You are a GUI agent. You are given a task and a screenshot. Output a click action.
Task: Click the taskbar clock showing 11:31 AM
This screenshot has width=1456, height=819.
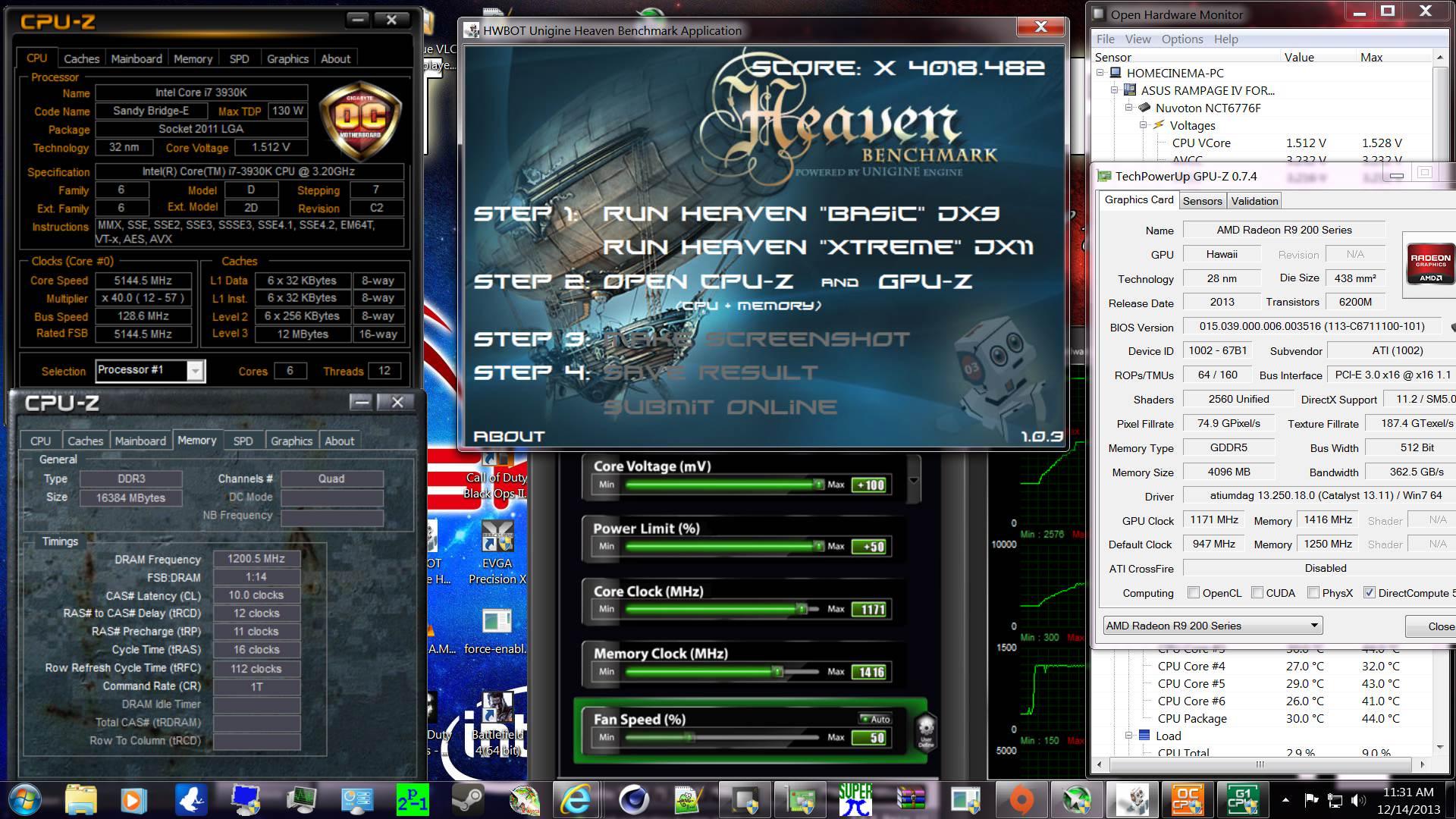coord(1408,800)
